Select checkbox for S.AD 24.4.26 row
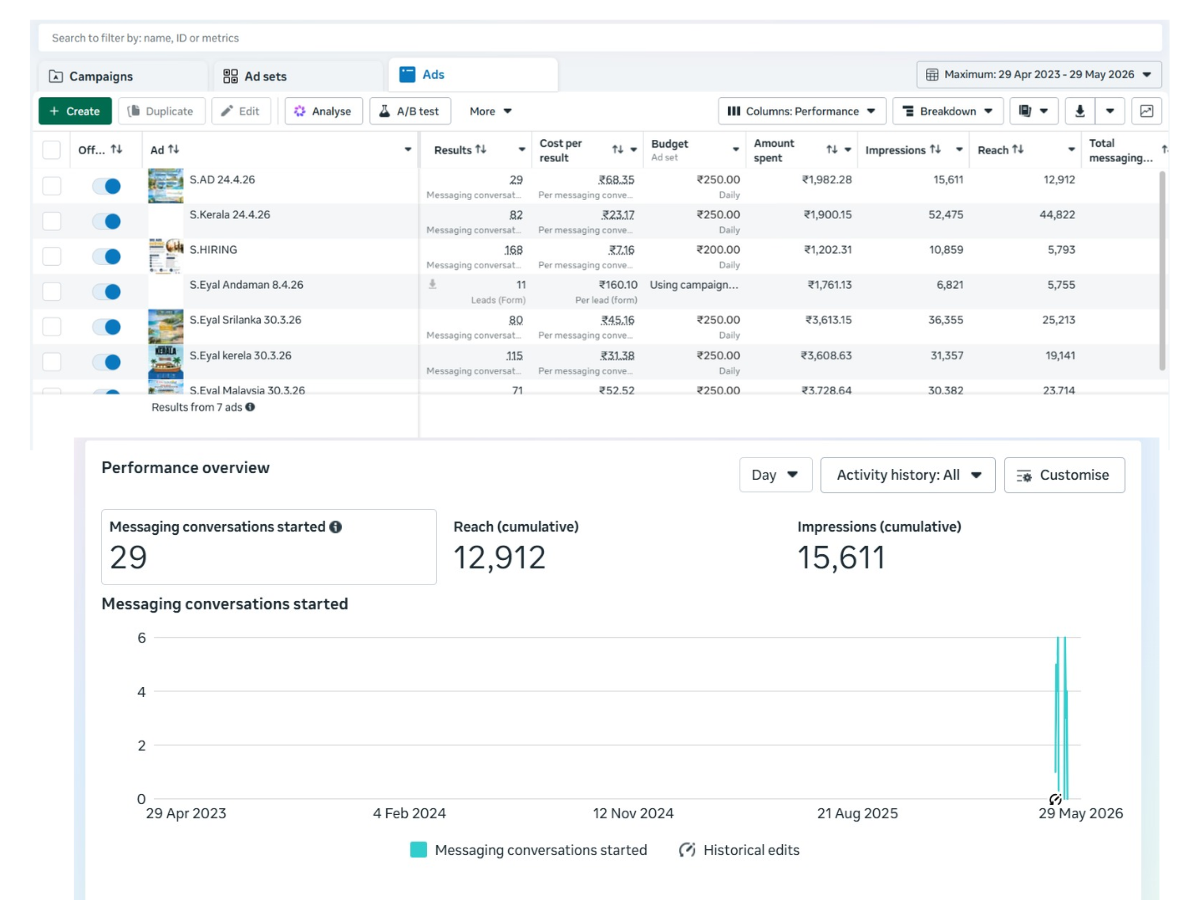The image size is (1200, 900). pos(51,186)
